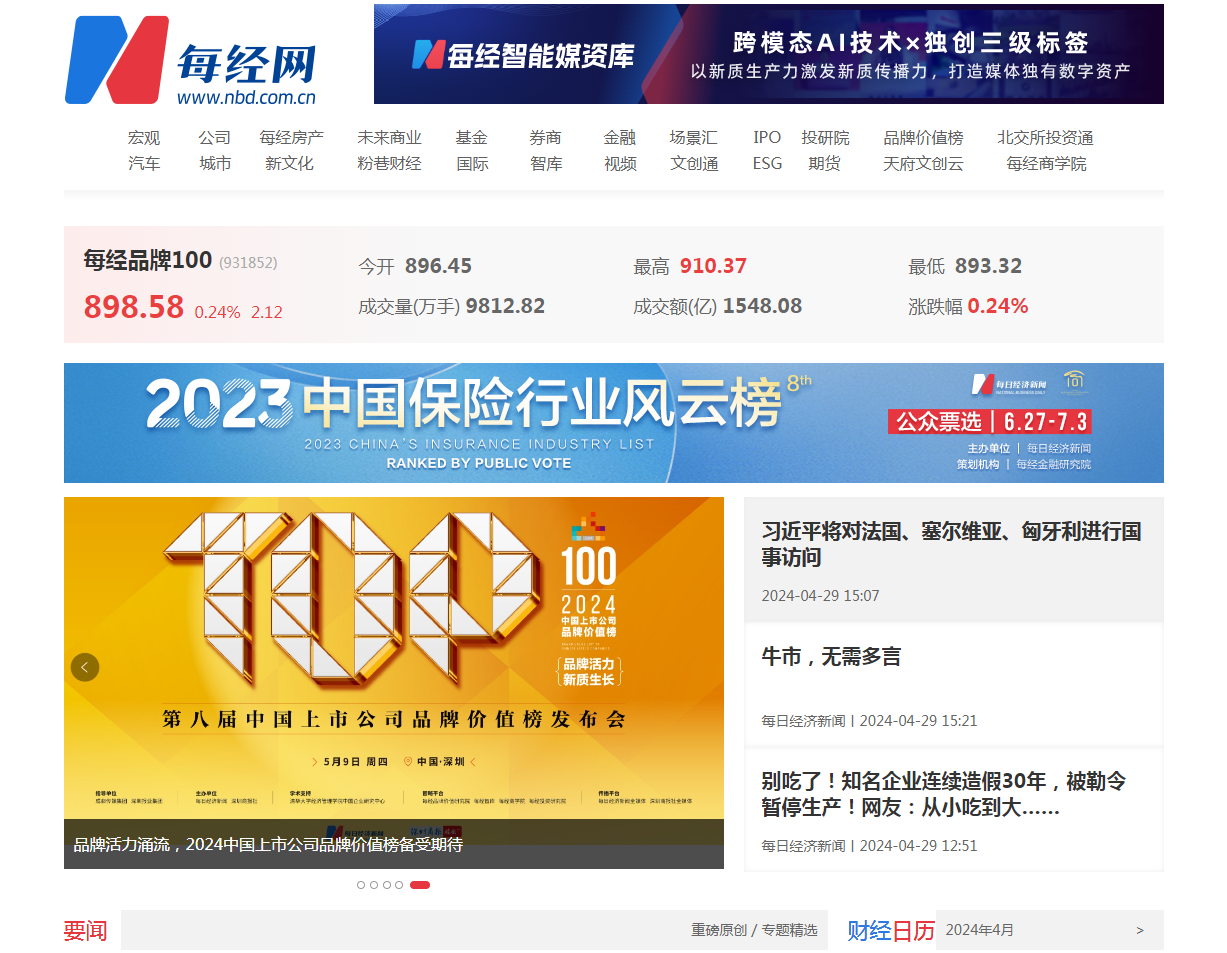This screenshot has height=953, width=1227.
Task: Click the 每经品牌100 index title
Action: pos(148,261)
